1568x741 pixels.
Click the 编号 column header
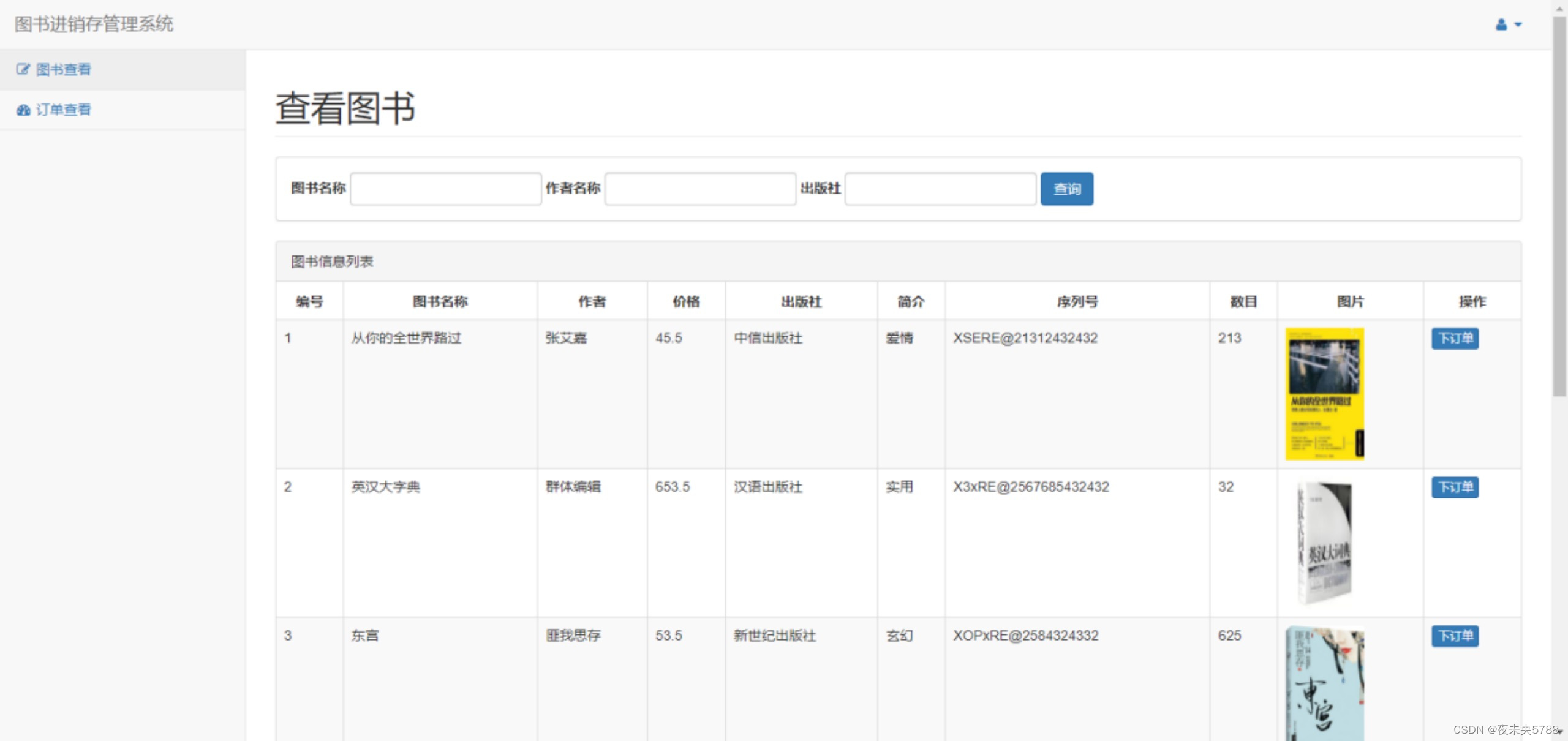[309, 301]
